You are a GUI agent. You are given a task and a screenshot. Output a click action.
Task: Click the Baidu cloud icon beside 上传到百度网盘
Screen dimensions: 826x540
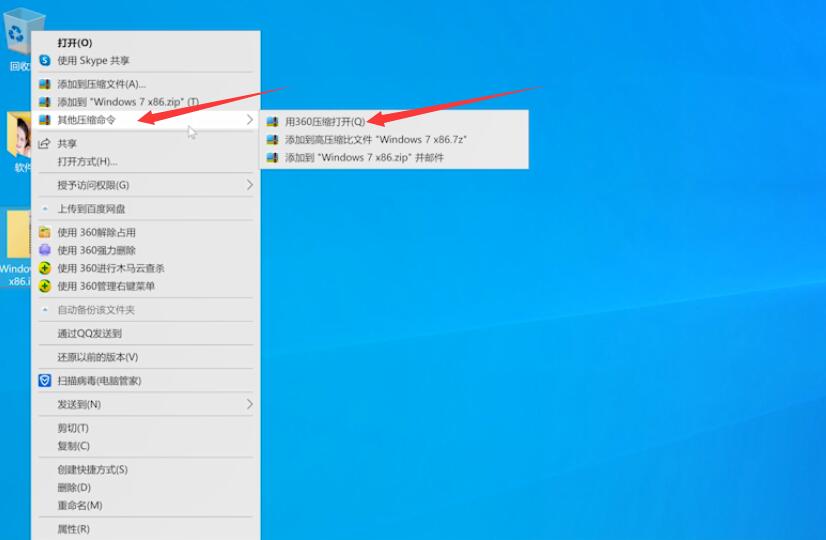point(45,209)
